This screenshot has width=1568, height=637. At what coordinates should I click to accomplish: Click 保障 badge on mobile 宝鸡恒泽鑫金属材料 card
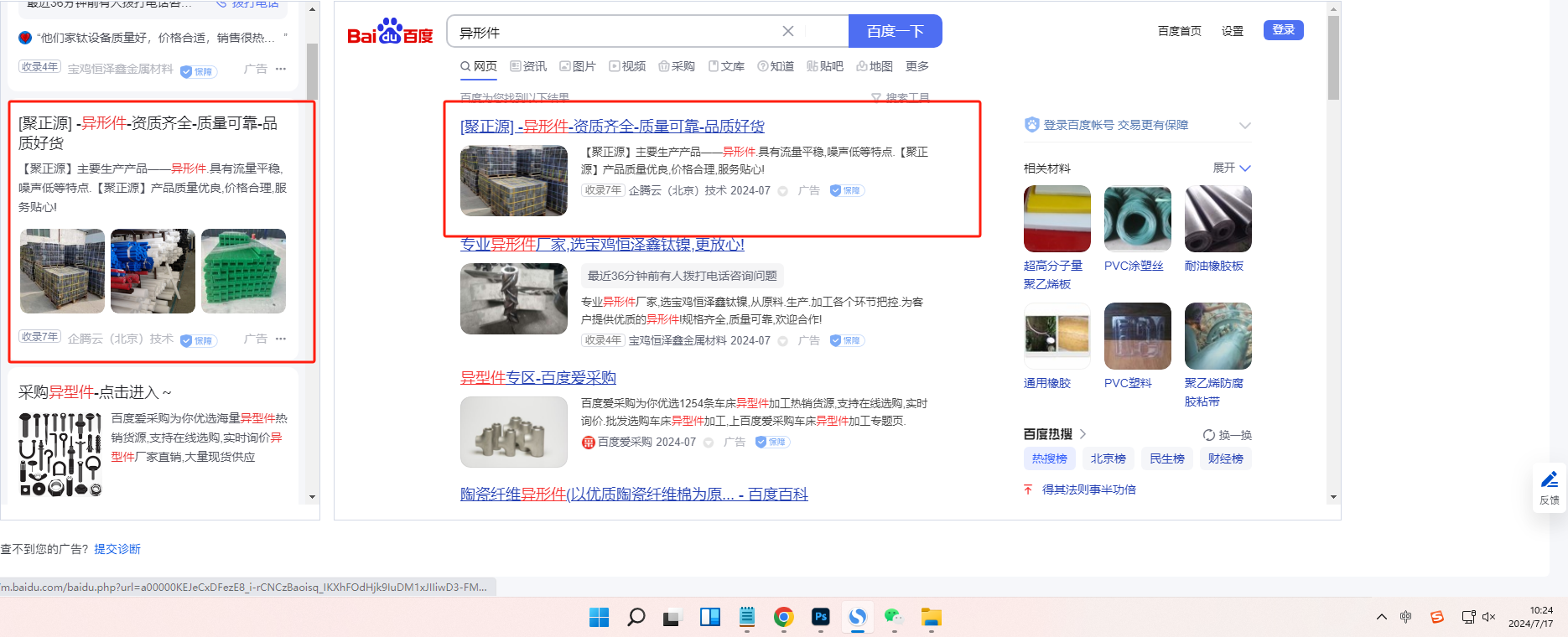point(199,71)
